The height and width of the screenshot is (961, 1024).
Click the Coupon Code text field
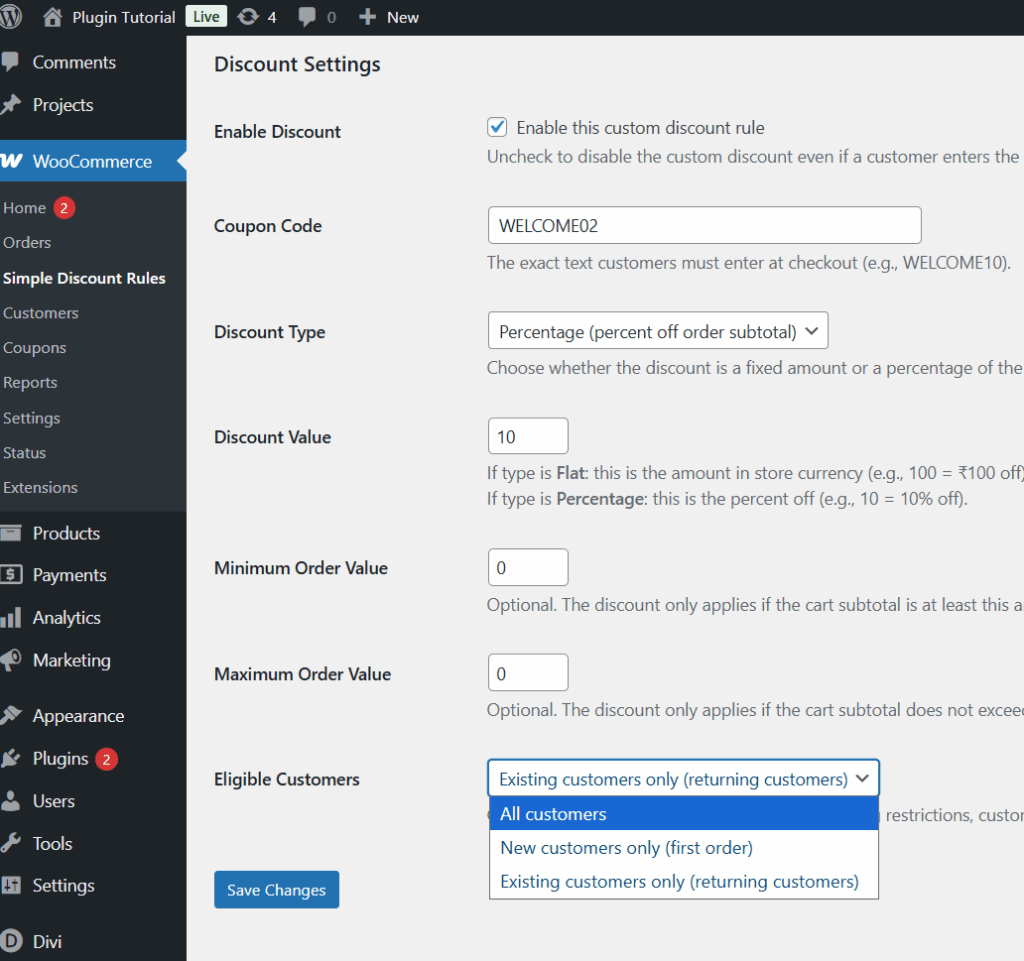click(703, 225)
